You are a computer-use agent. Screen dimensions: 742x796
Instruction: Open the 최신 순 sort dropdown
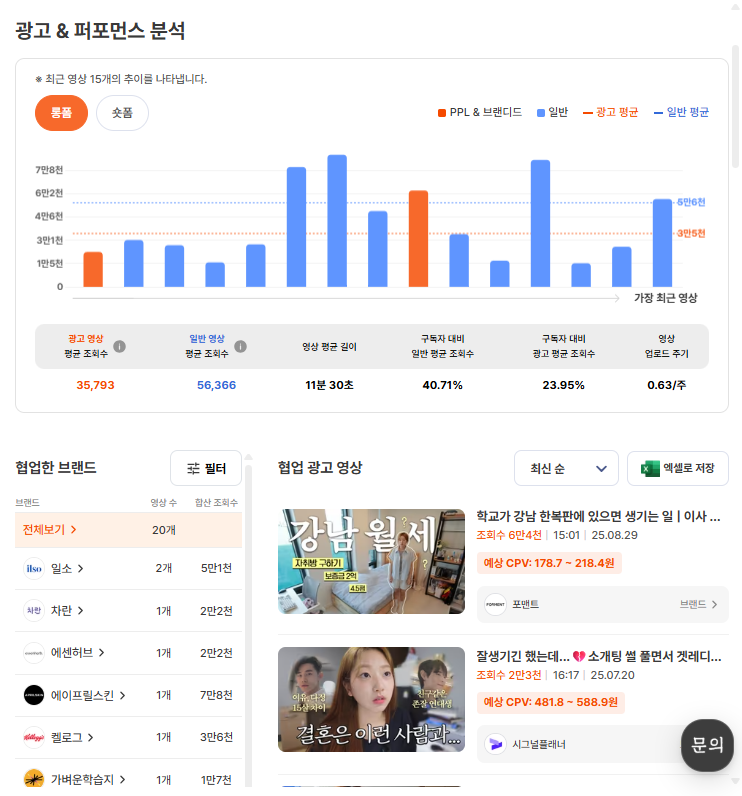566,468
